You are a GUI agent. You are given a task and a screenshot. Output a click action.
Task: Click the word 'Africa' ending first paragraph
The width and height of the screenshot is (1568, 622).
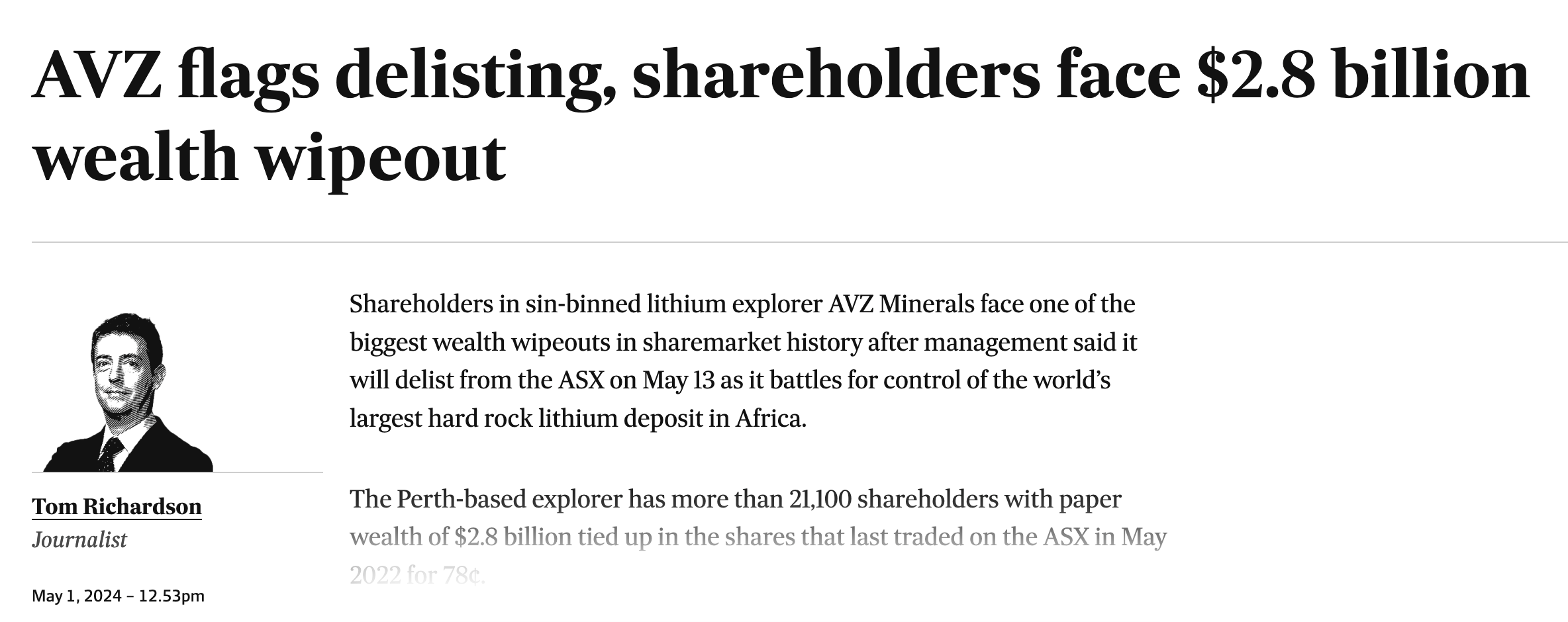pyautogui.click(x=770, y=419)
